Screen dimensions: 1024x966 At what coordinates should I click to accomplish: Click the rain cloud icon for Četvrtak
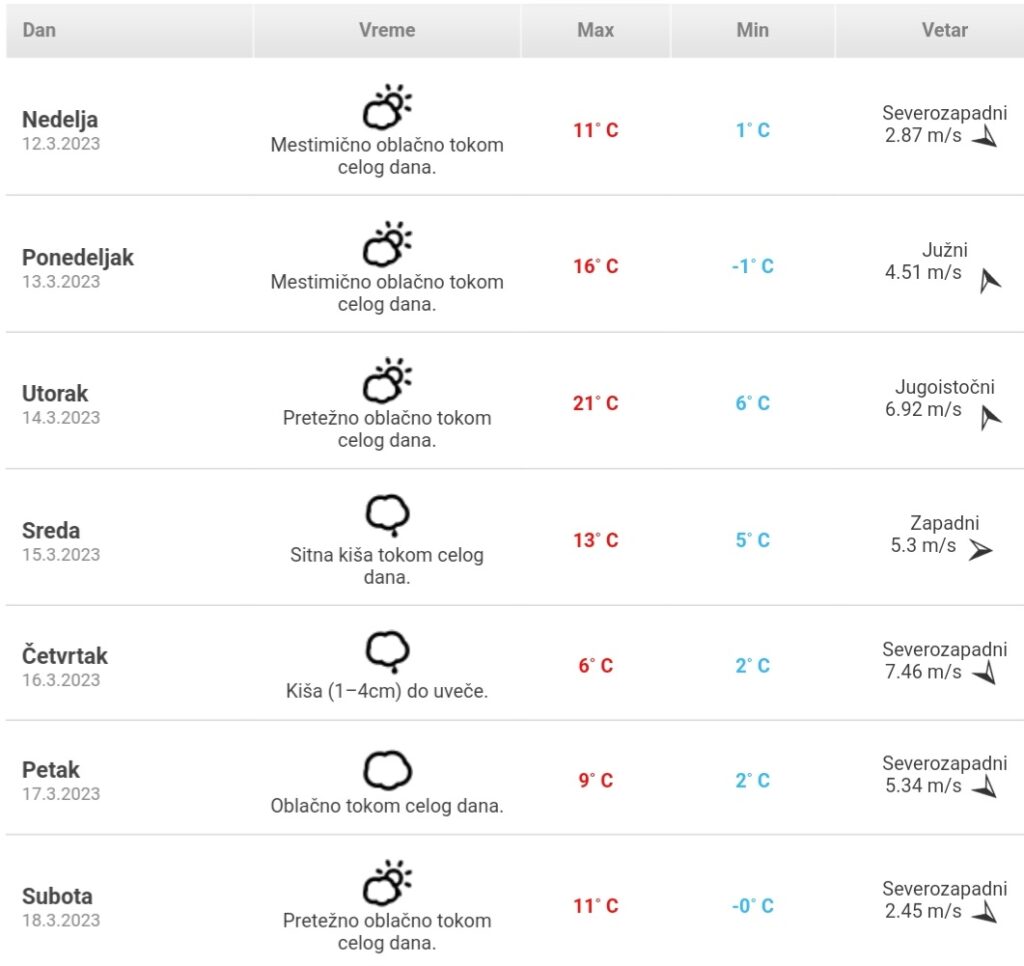pos(386,652)
